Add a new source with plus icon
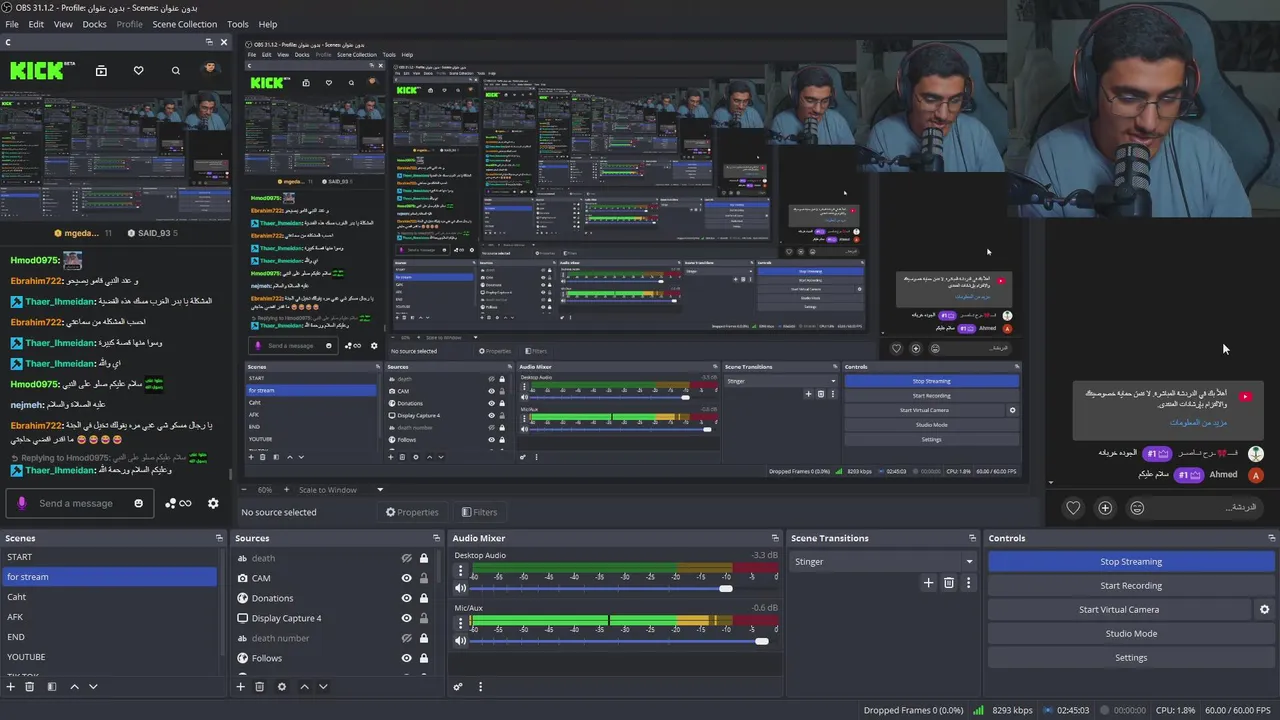This screenshot has width=1280, height=720. point(240,686)
